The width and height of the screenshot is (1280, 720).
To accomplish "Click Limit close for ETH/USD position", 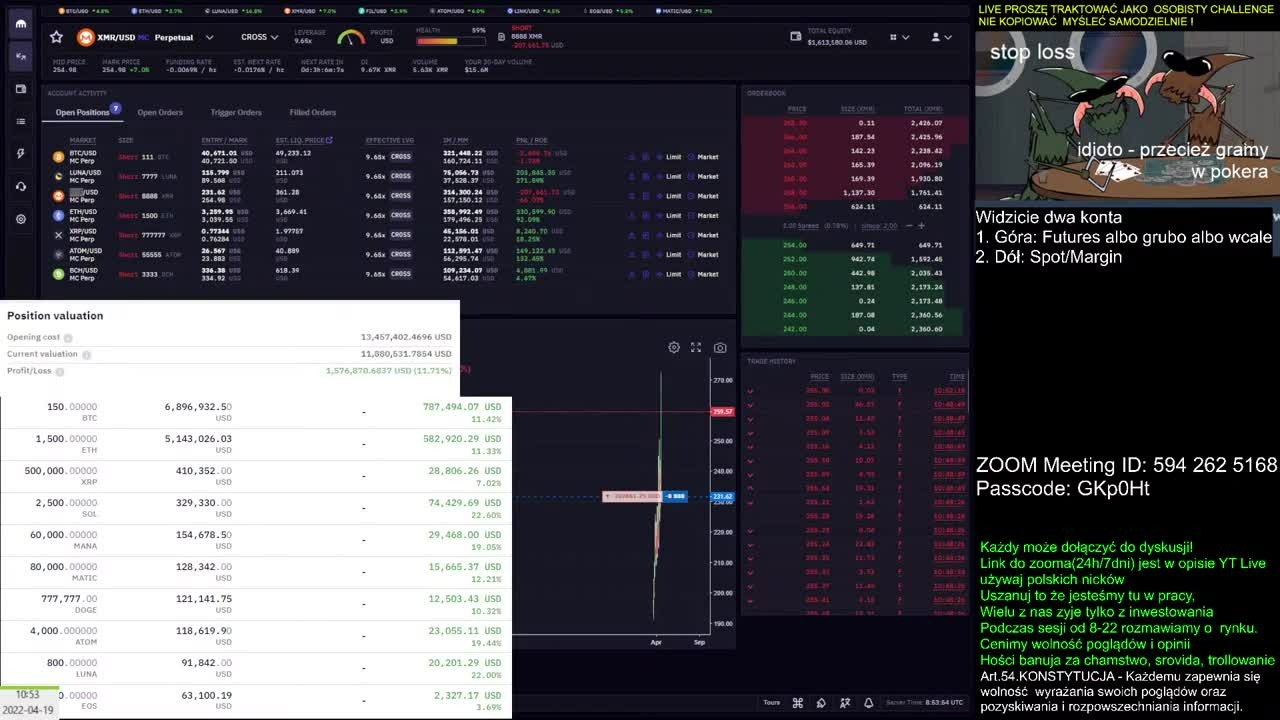I will pyautogui.click(x=673, y=215).
